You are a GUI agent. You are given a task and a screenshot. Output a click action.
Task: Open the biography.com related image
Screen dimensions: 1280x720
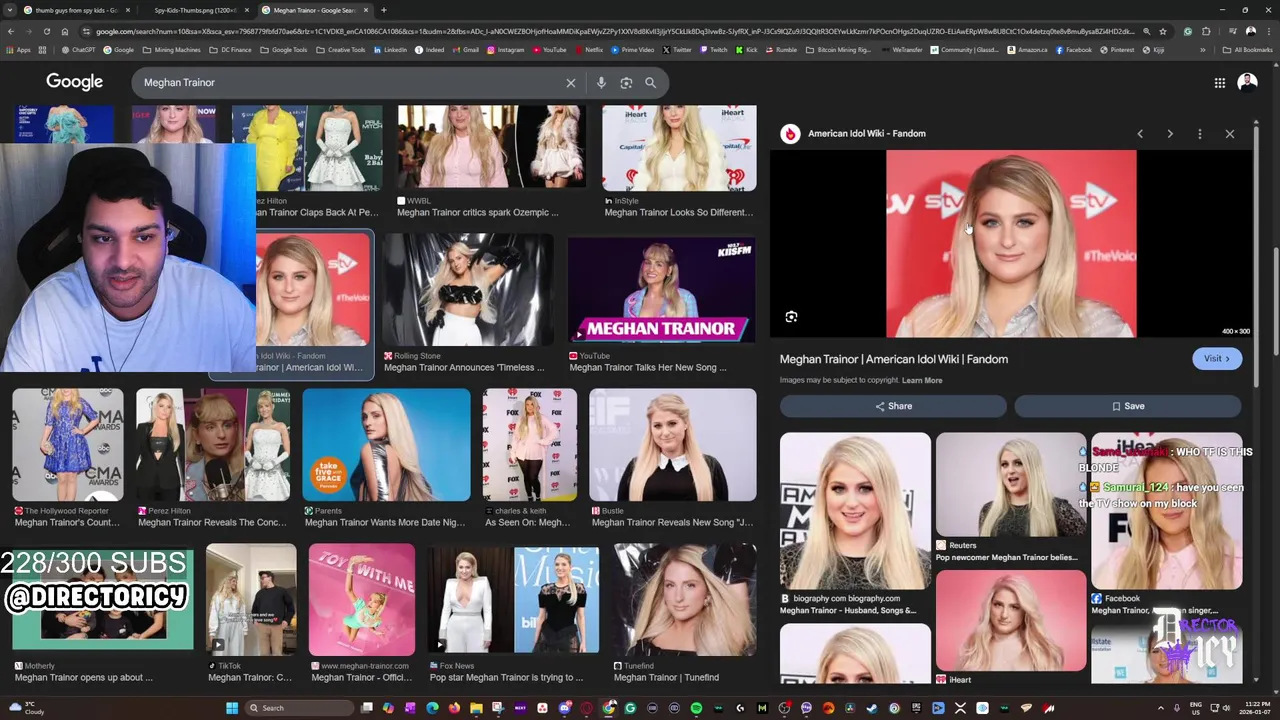pyautogui.click(x=855, y=510)
